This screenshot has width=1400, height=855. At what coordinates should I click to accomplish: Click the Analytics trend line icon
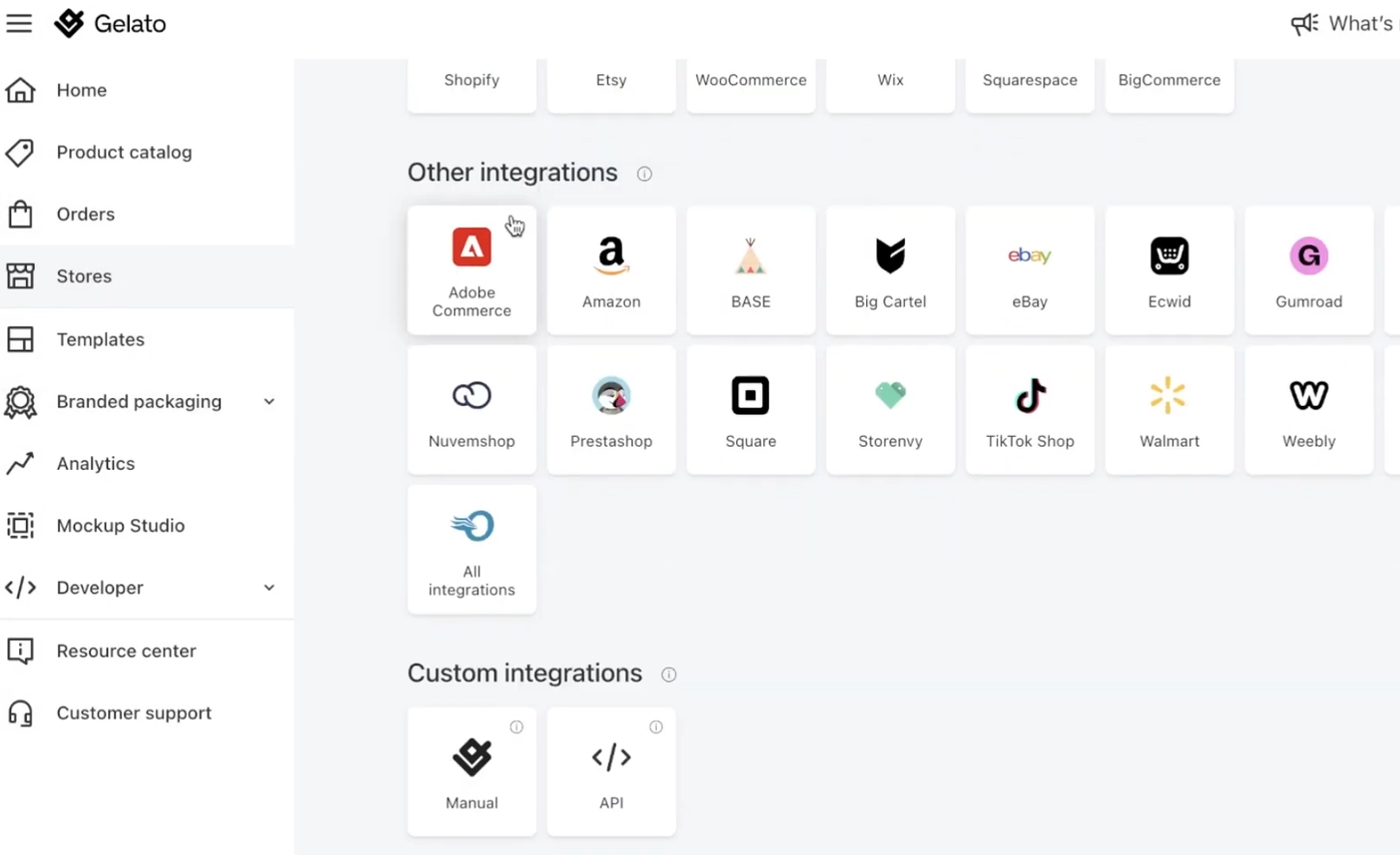click(21, 464)
